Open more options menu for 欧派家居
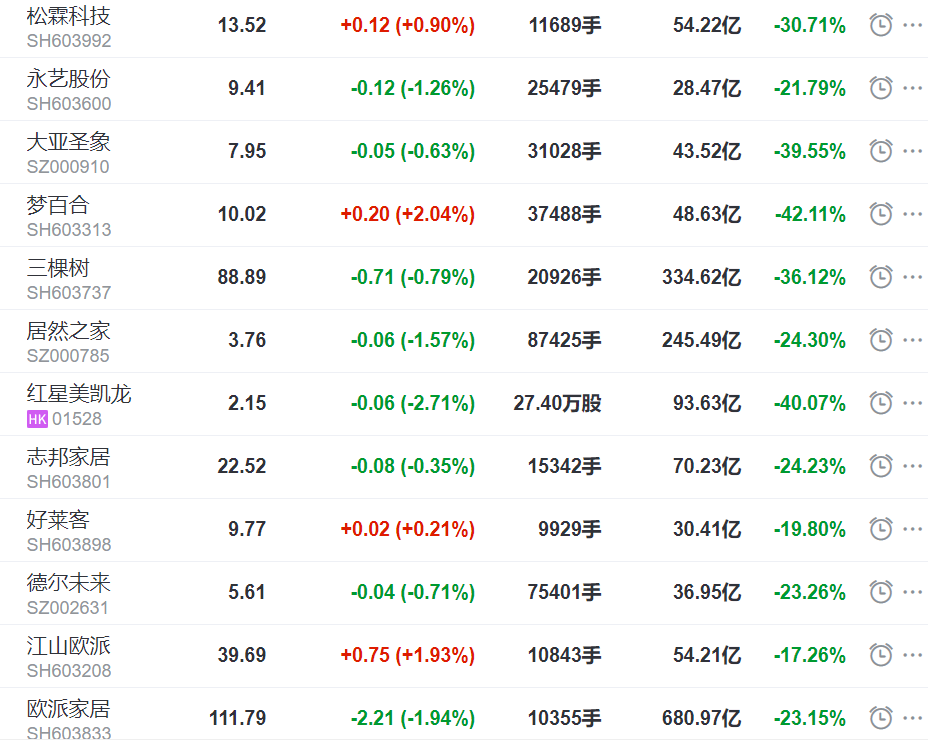 coord(913,718)
